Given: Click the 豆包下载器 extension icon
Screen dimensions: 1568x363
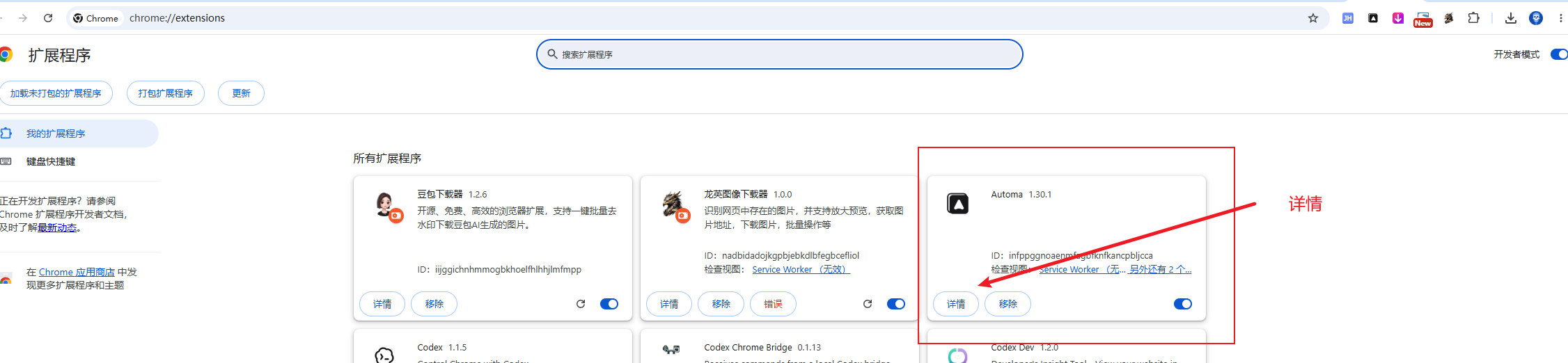Looking at the screenshot, I should click(x=386, y=206).
